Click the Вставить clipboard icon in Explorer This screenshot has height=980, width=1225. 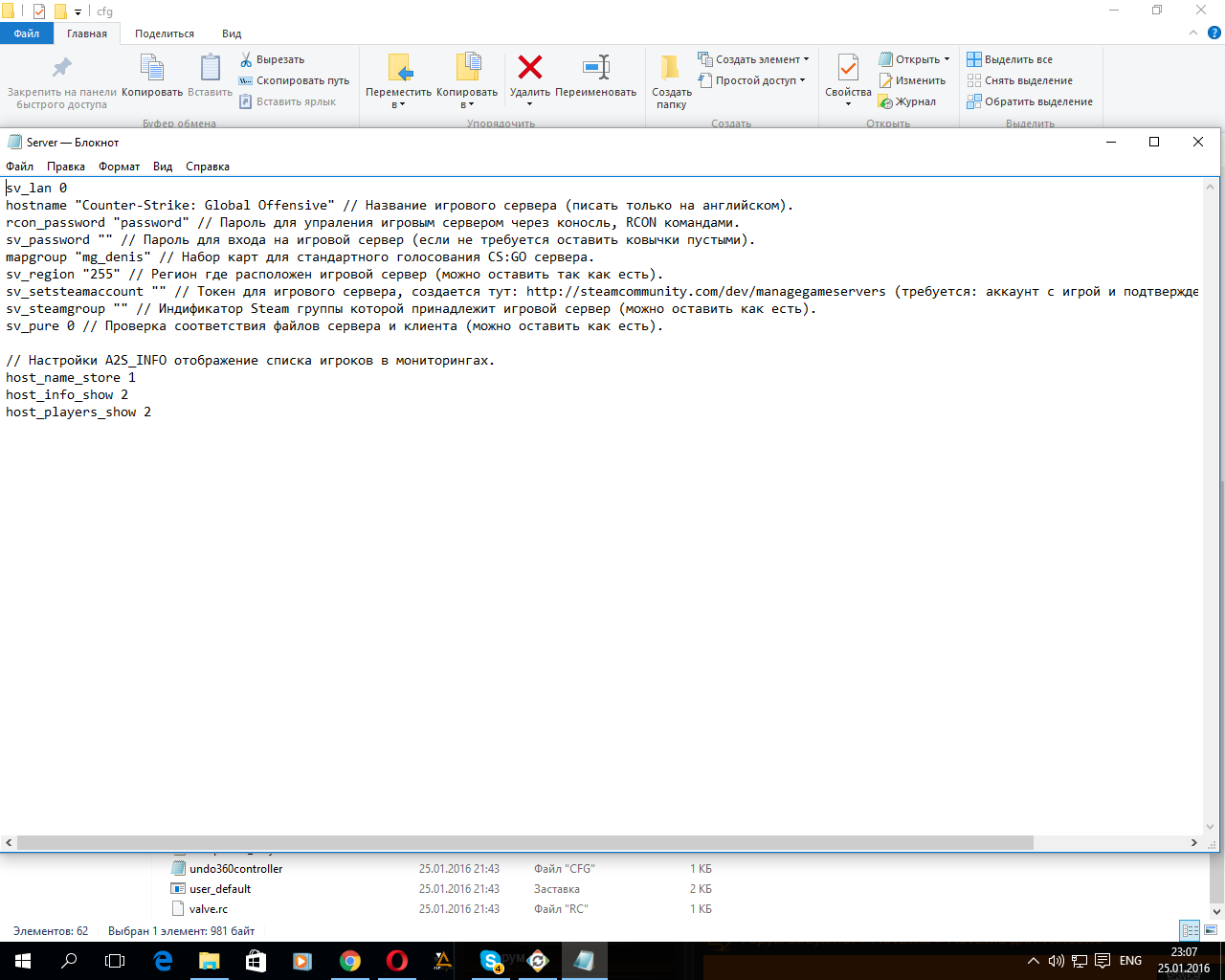(x=210, y=77)
